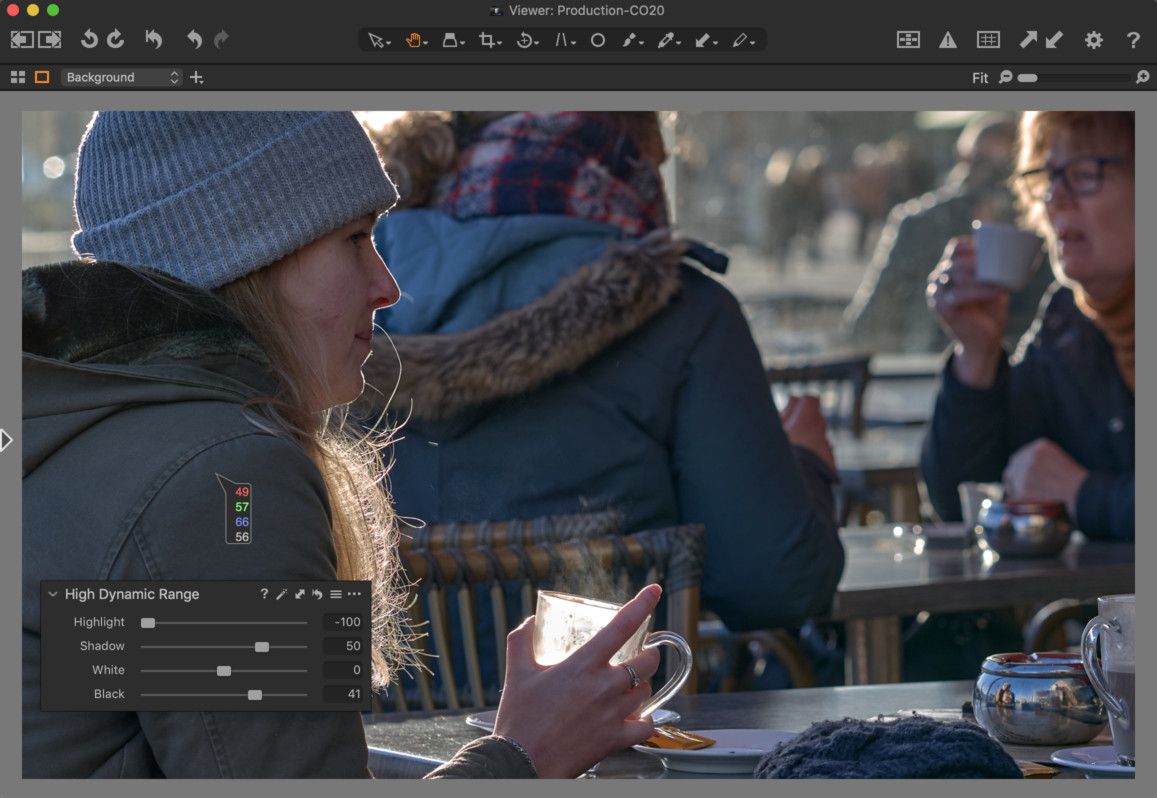Image resolution: width=1157 pixels, height=798 pixels.
Task: Open the Background layer dropdown
Action: point(119,76)
